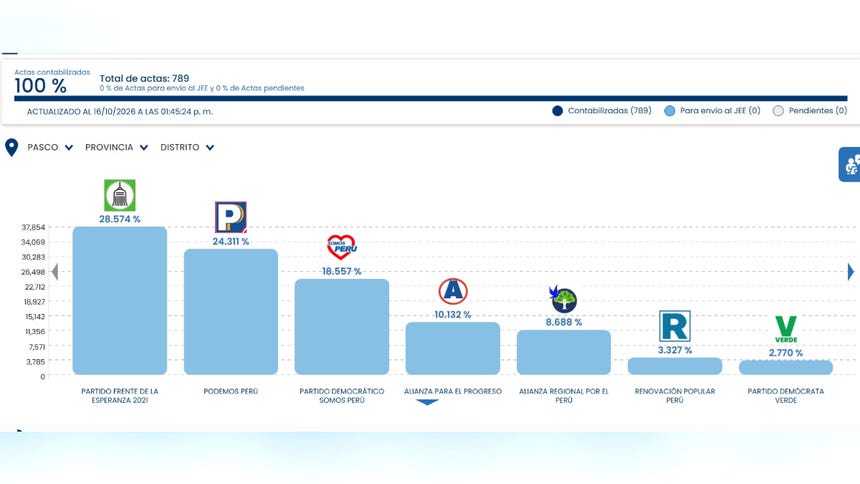
Task: Click the Podemos Perú vote bar
Action: (231, 312)
